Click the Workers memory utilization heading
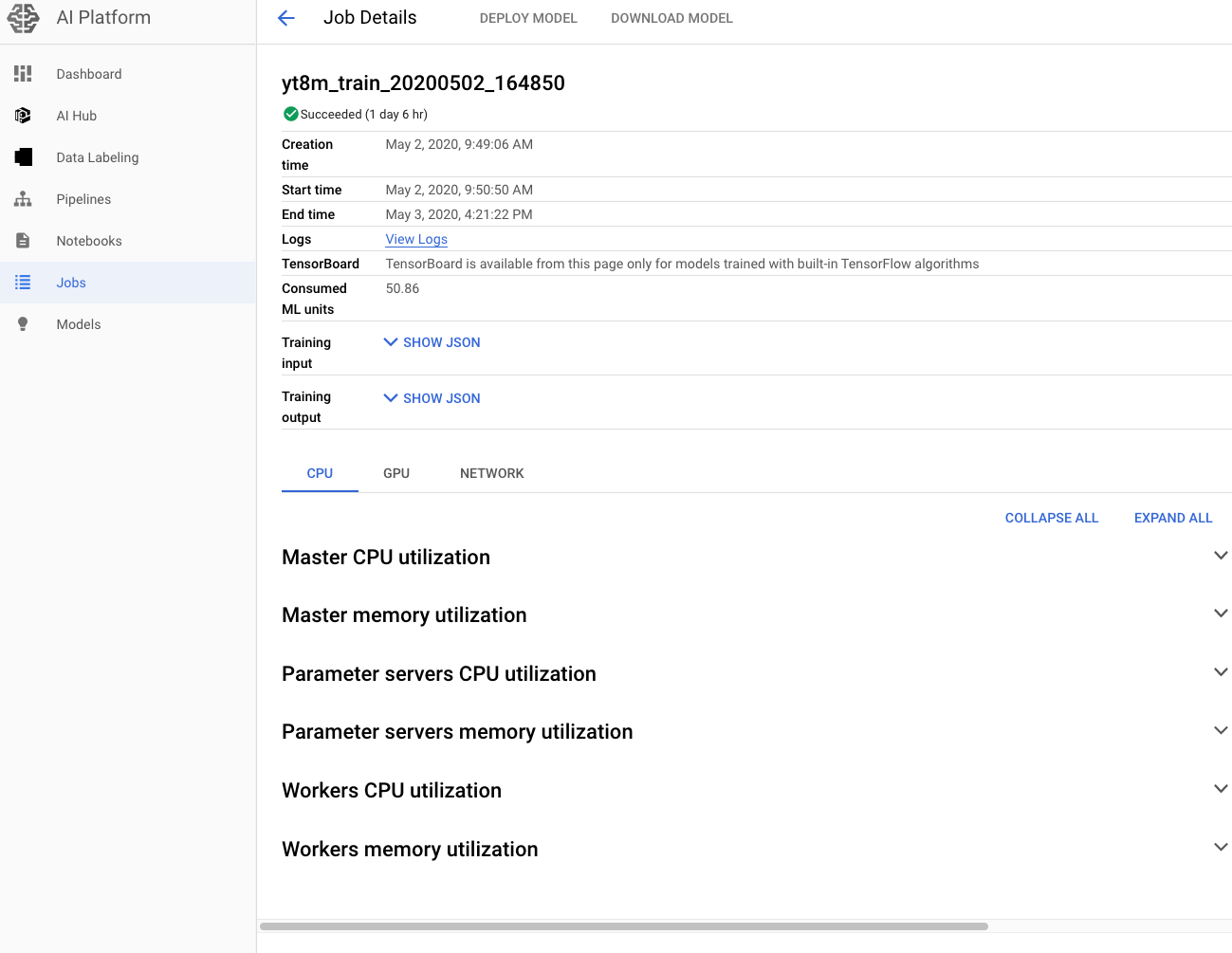This screenshot has height=953, width=1232. [x=410, y=850]
